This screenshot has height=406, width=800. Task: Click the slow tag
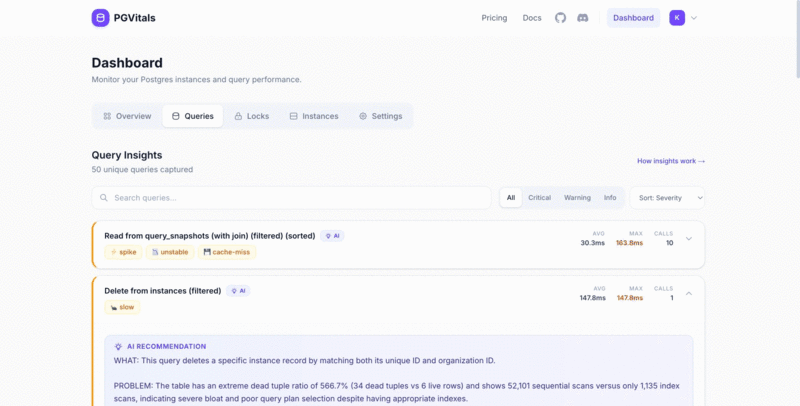[122, 307]
